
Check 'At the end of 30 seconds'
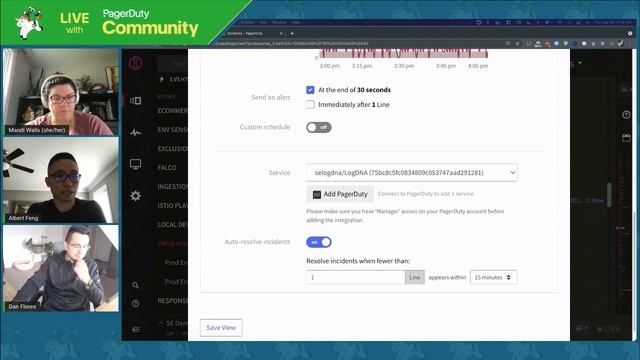click(x=310, y=90)
